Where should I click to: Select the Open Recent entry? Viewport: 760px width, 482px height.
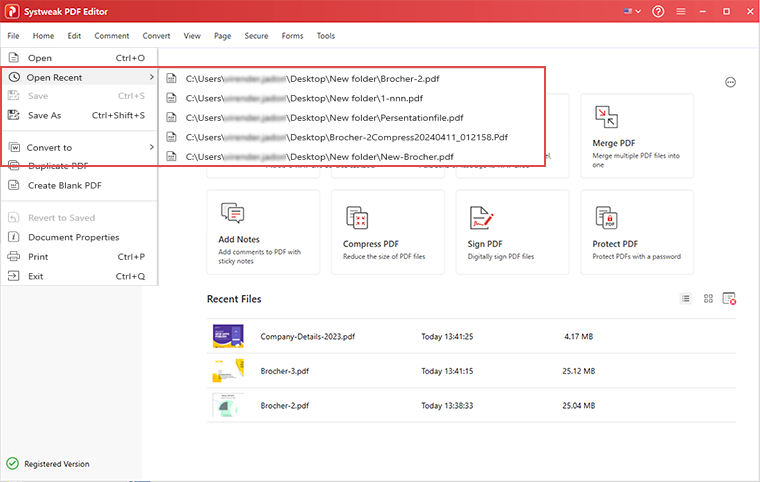(79, 77)
